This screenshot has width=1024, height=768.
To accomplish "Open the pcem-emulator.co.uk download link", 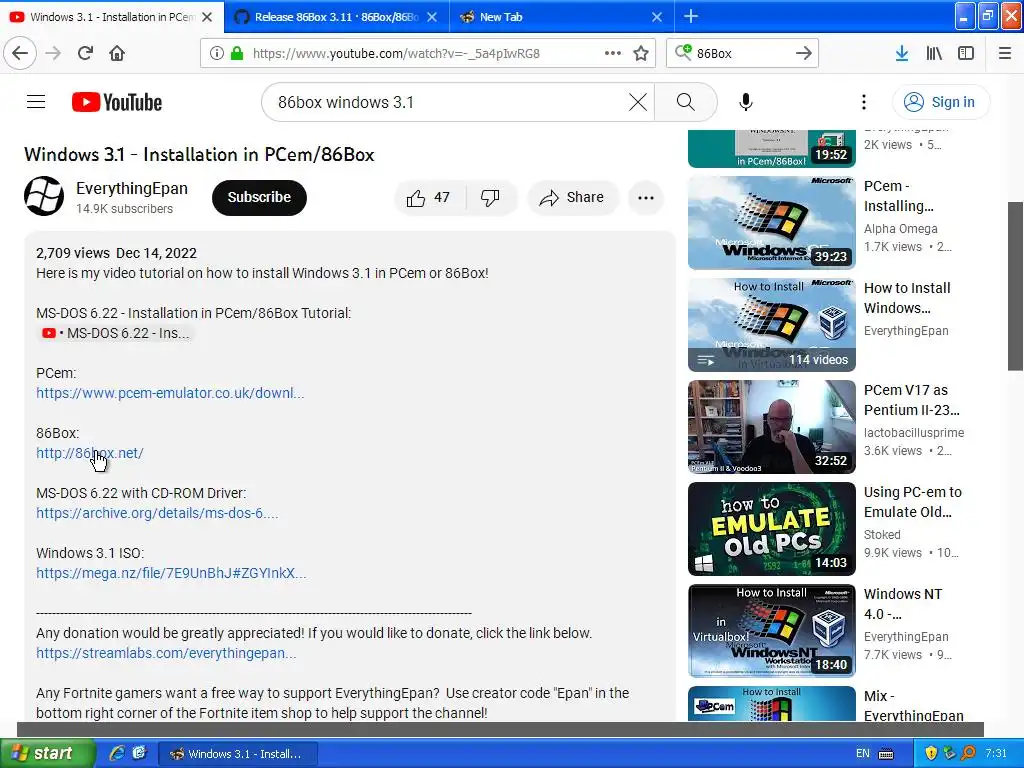I will click(x=170, y=393).
